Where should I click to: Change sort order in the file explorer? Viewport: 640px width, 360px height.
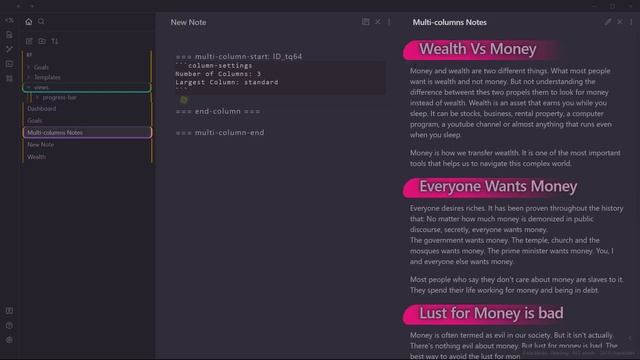55,41
